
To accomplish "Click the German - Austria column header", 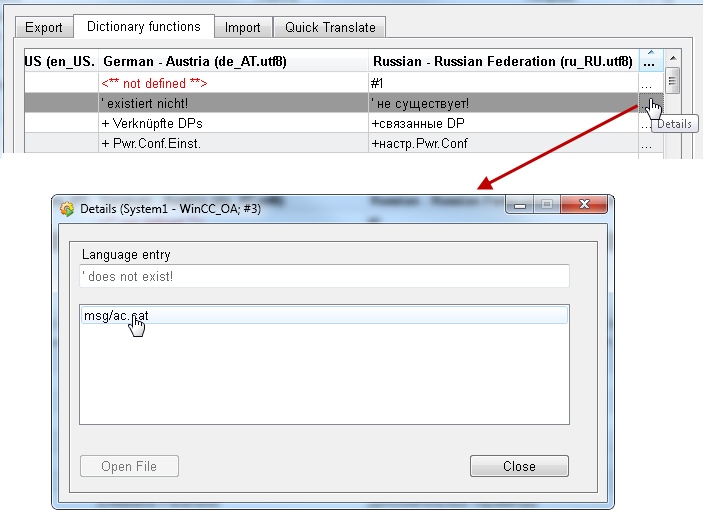I will point(233,61).
